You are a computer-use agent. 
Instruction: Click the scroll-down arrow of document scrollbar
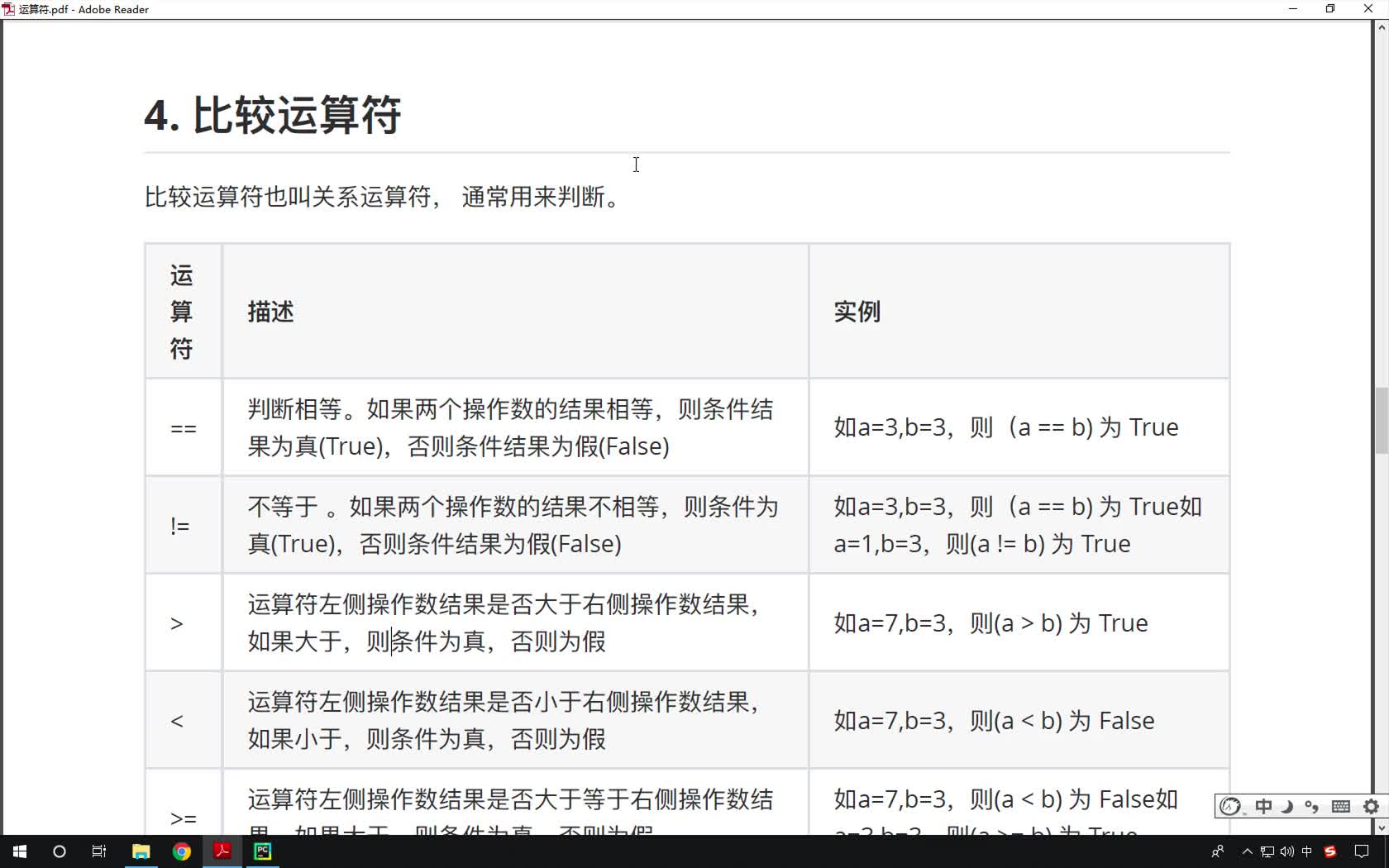click(1382, 827)
